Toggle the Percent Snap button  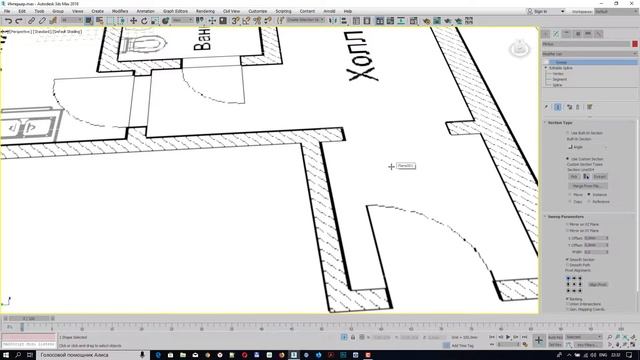[257, 21]
